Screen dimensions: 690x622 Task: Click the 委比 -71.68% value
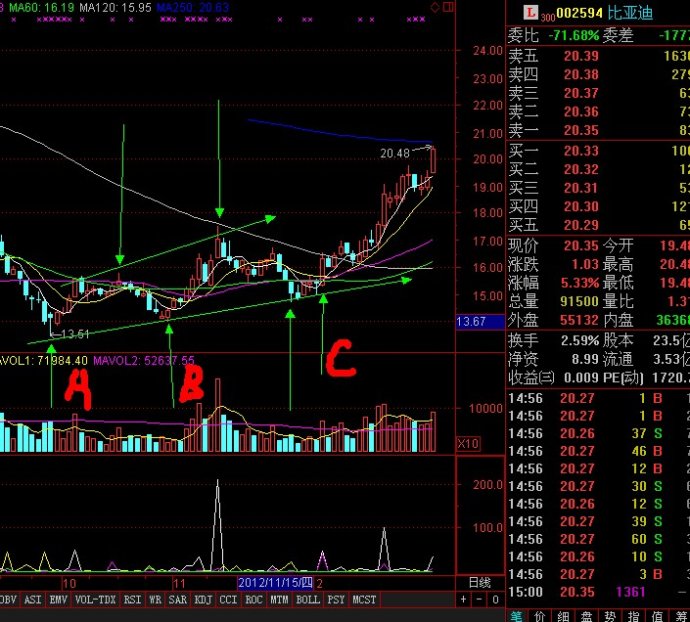pos(574,35)
